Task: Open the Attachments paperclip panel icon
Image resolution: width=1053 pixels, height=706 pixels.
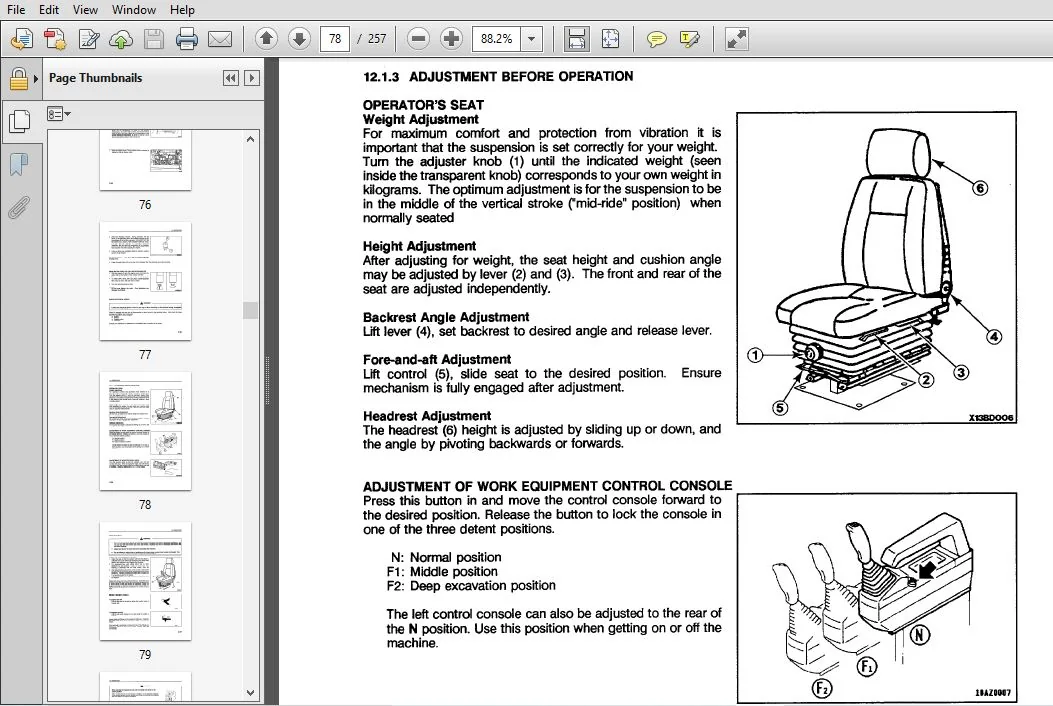Action: 19,208
